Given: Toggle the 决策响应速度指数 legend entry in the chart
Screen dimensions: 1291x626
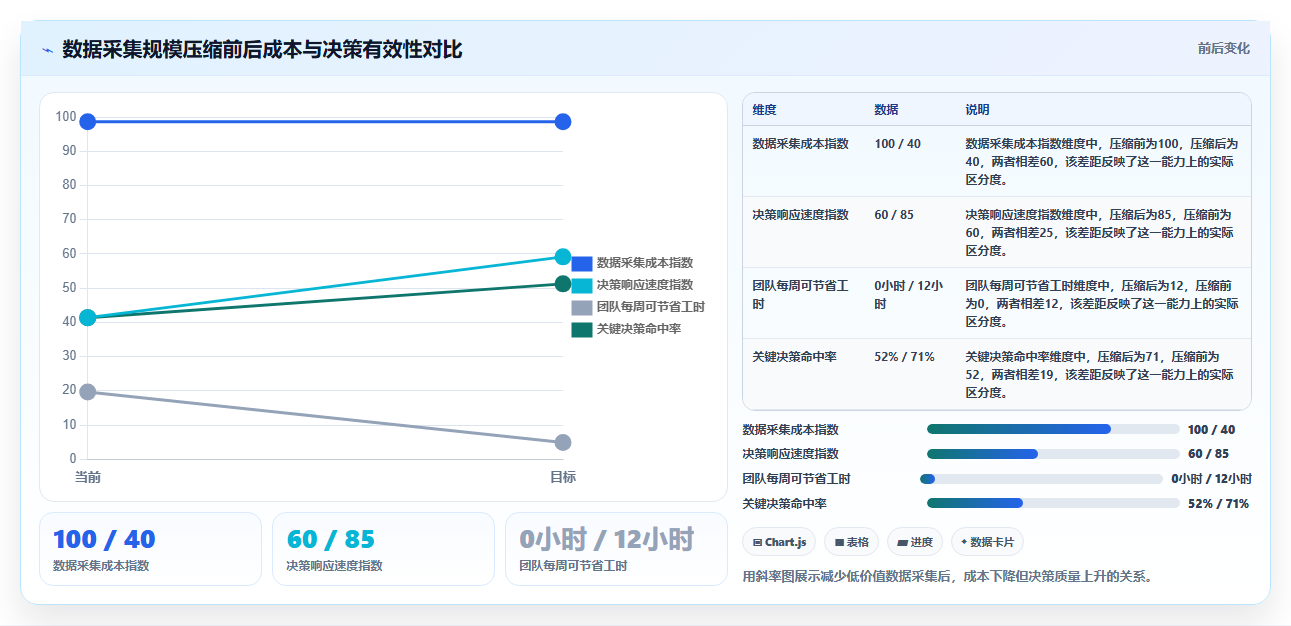Looking at the screenshot, I should [632, 285].
